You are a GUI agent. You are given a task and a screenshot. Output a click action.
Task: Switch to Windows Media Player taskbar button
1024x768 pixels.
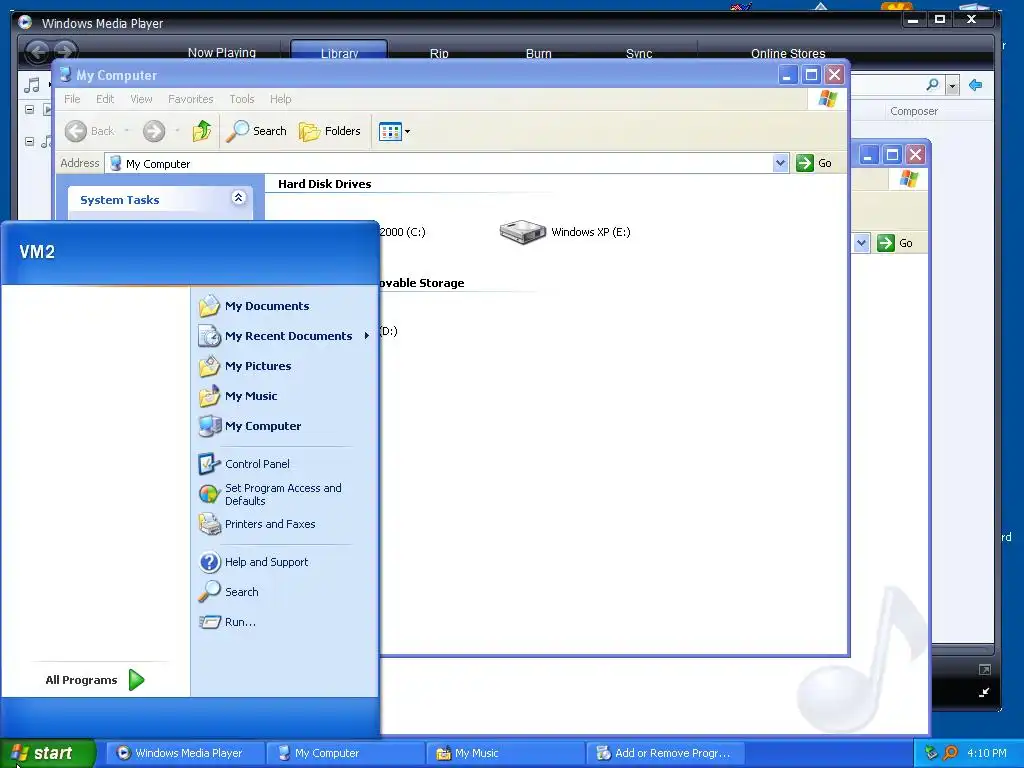[x=186, y=753]
